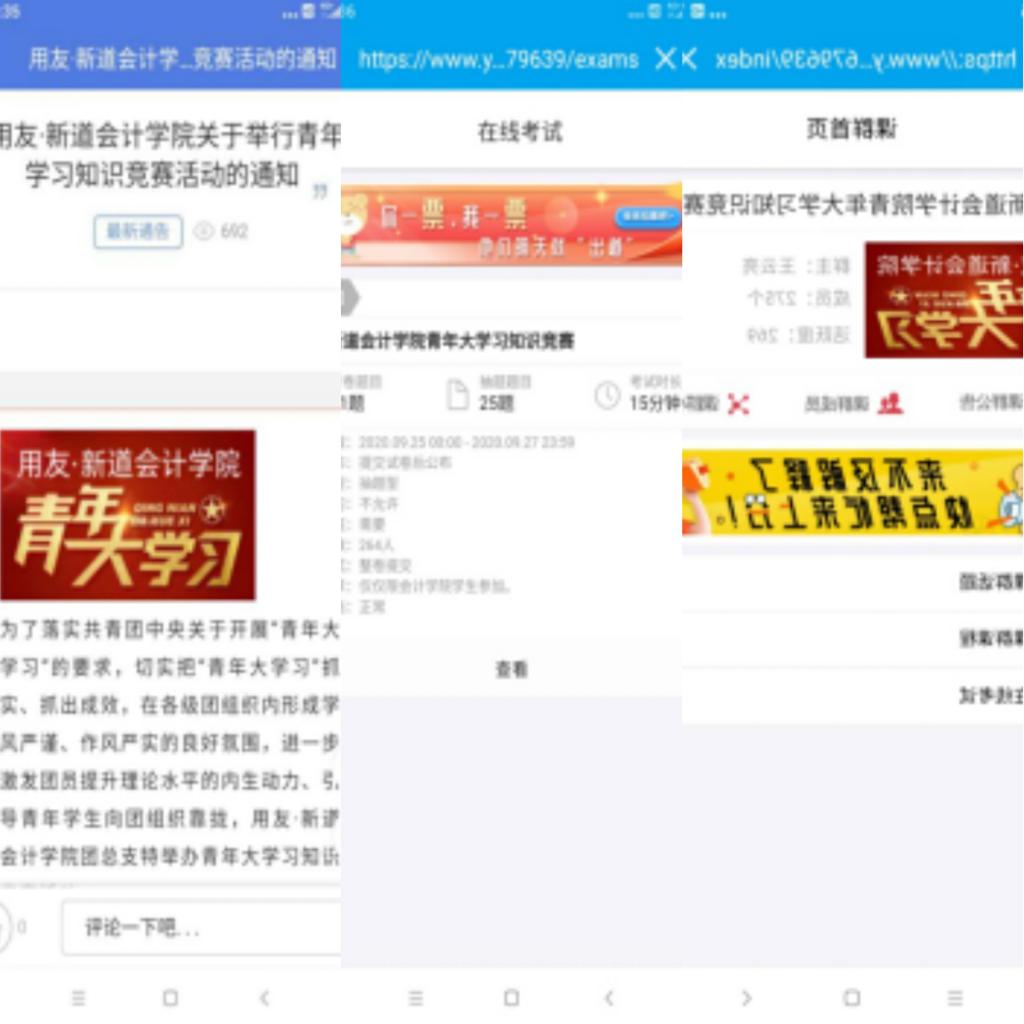Select the mirrored 在线考试 list item on group page
1024x1024 pixels.
point(852,696)
